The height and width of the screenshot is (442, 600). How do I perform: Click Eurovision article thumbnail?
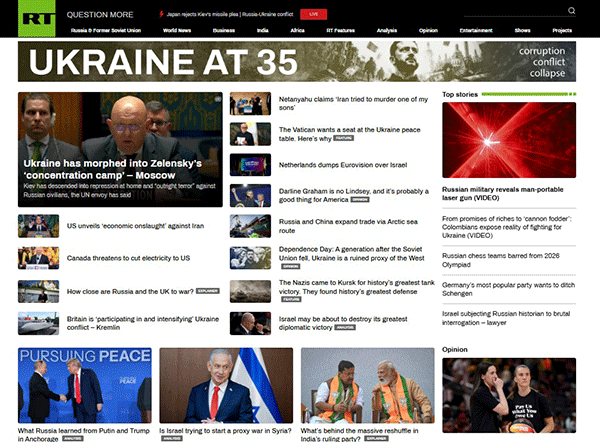tap(250, 165)
